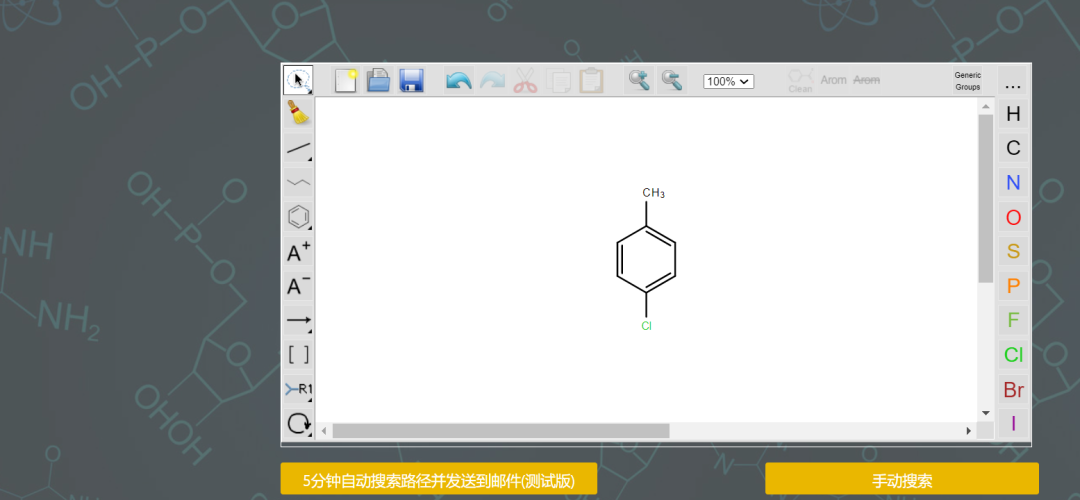Select the H atom button
Image resolution: width=1080 pixels, height=500 pixels.
(1013, 114)
